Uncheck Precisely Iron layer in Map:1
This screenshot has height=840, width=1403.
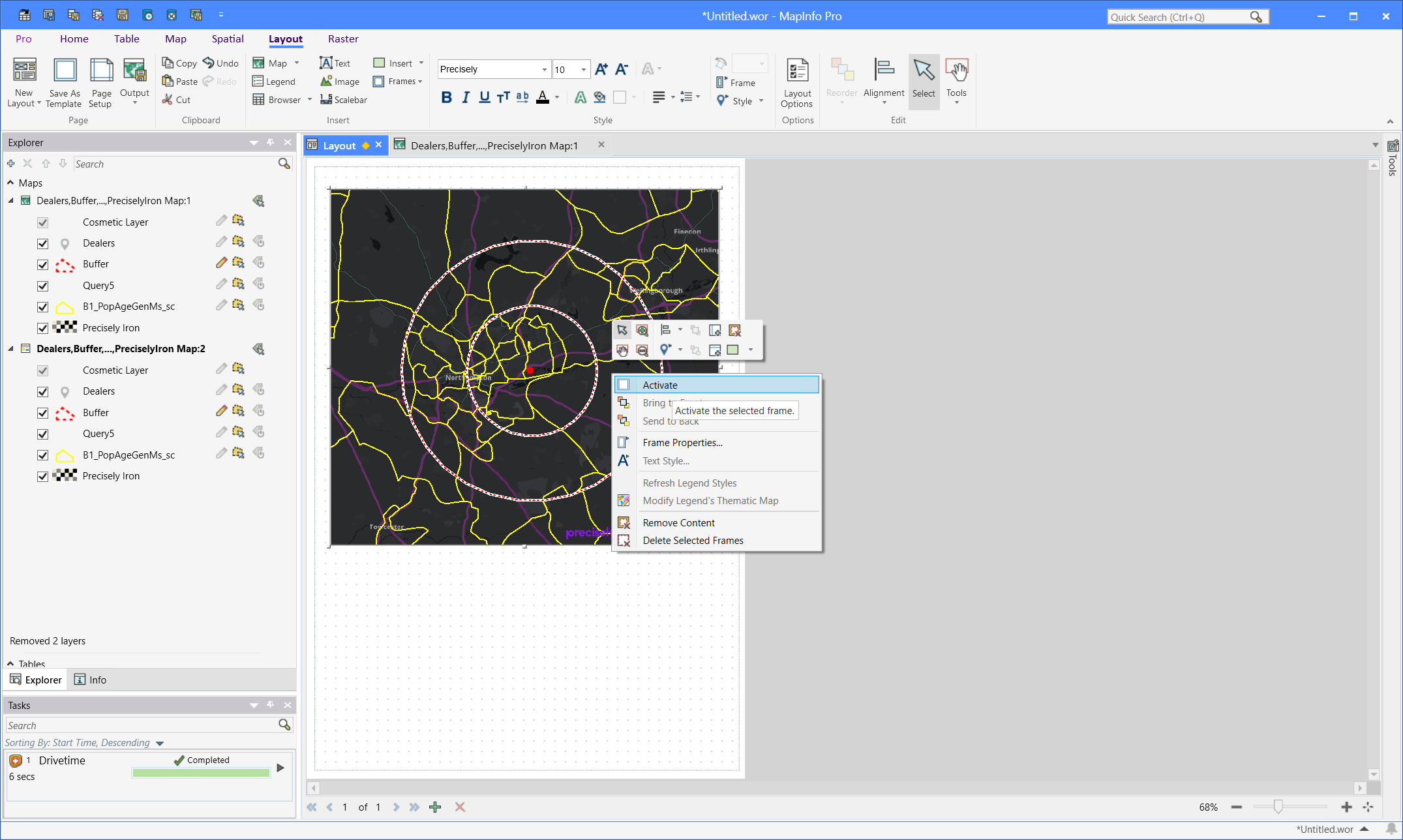click(43, 328)
